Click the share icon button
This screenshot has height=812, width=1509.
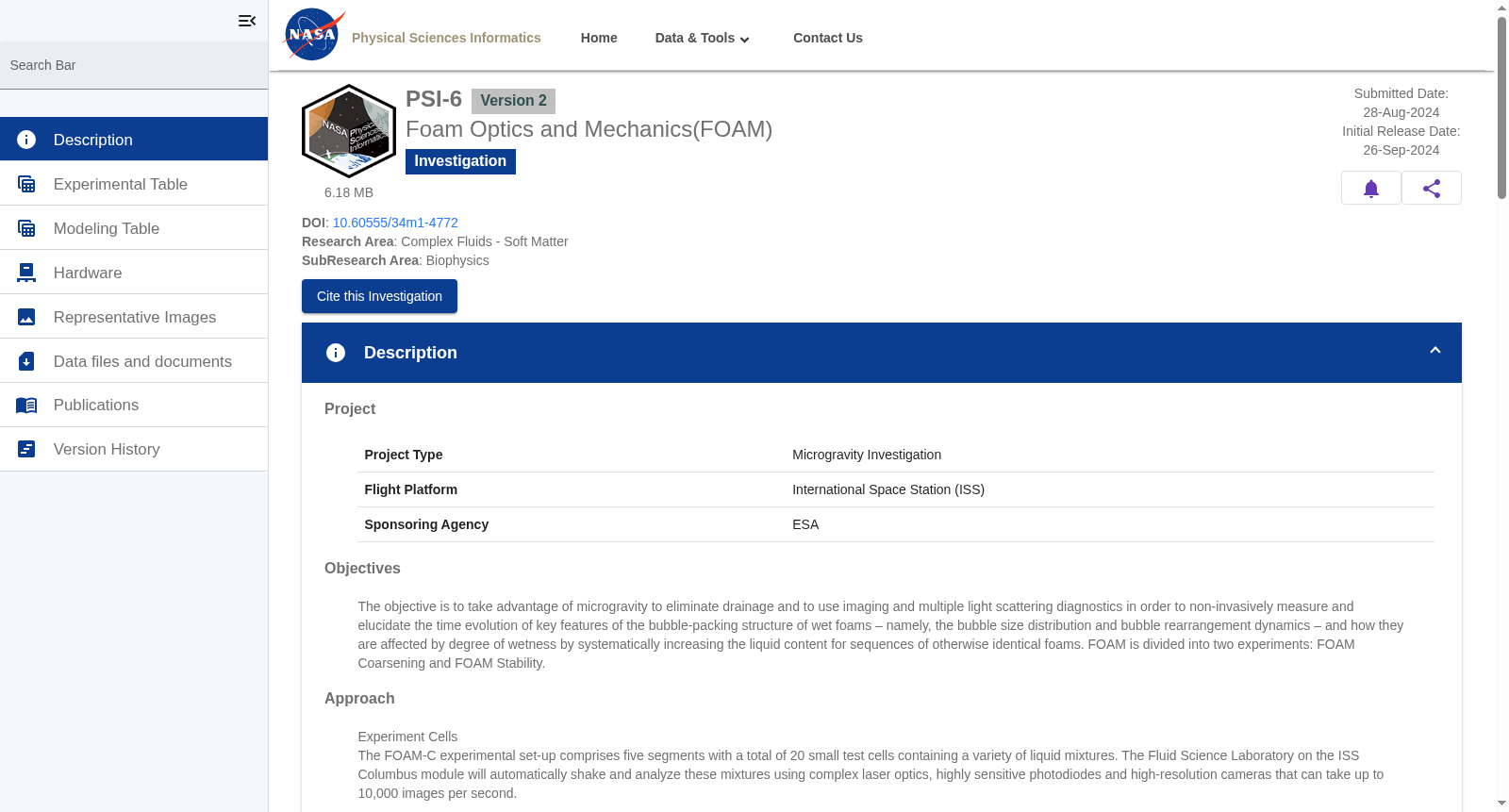pyautogui.click(x=1432, y=188)
